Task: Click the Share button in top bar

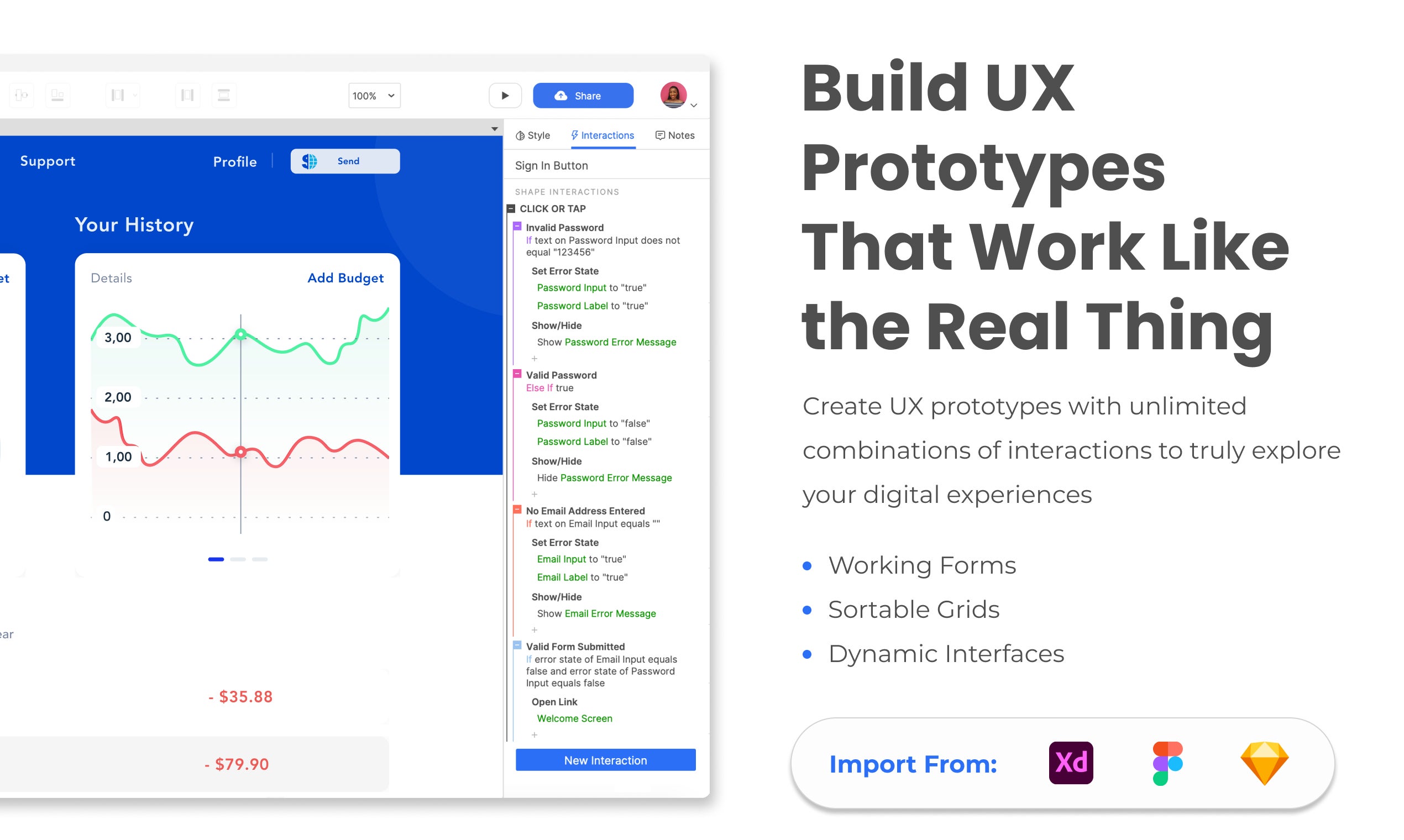Action: [582, 94]
